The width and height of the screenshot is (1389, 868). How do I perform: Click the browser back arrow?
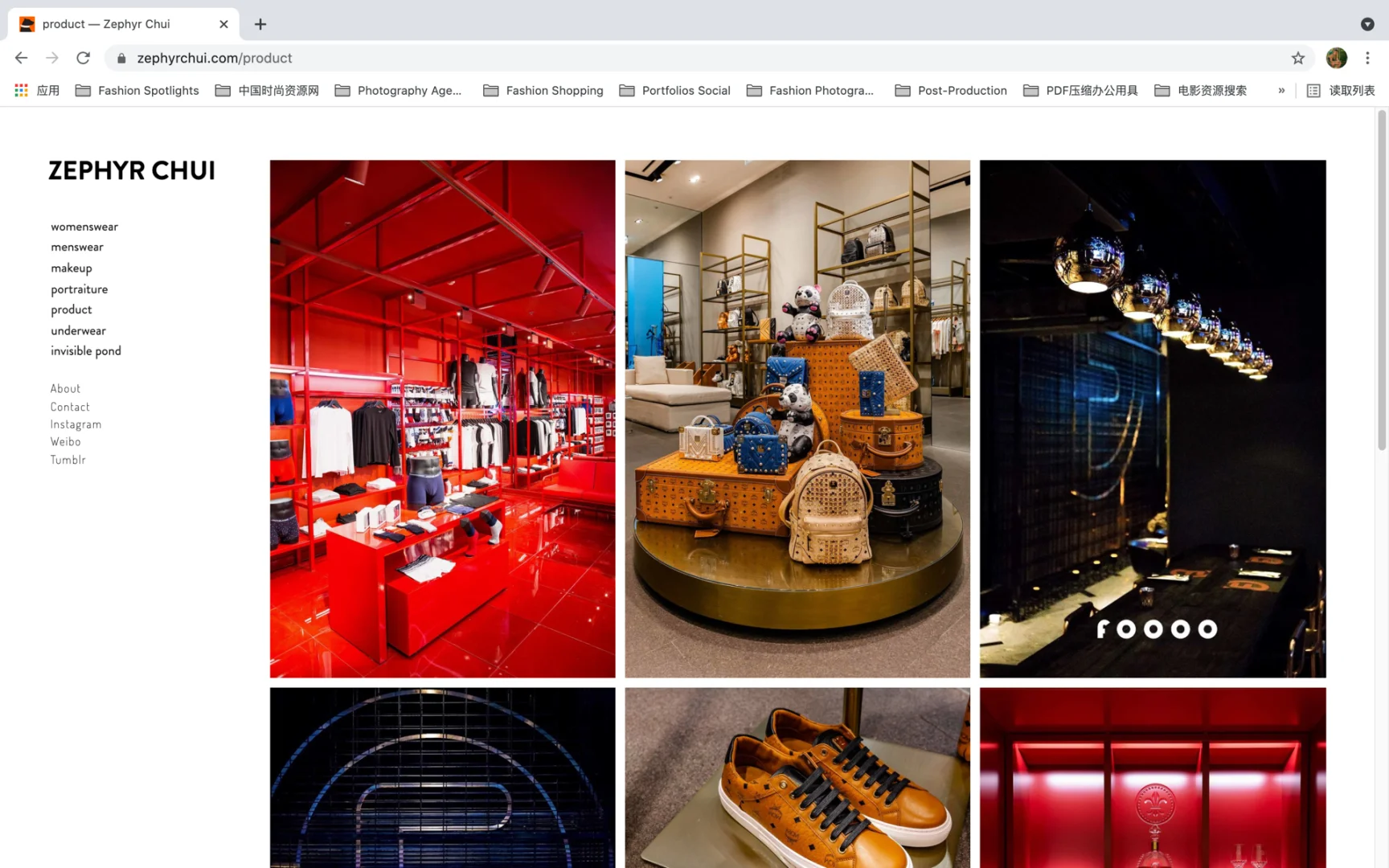click(22, 58)
